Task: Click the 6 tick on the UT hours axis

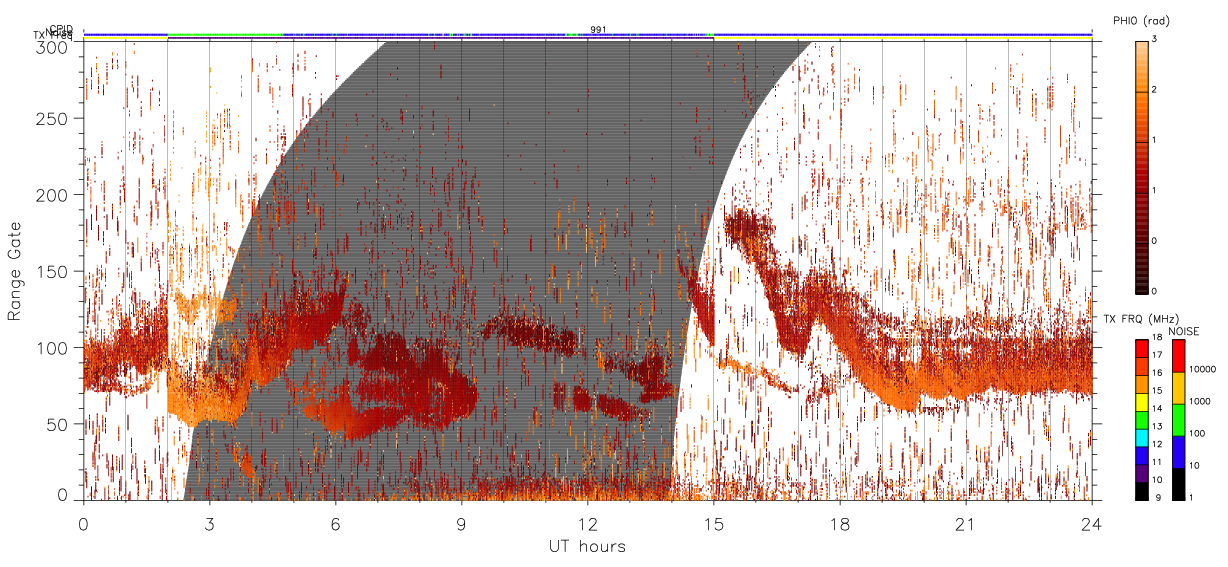Action: point(335,524)
